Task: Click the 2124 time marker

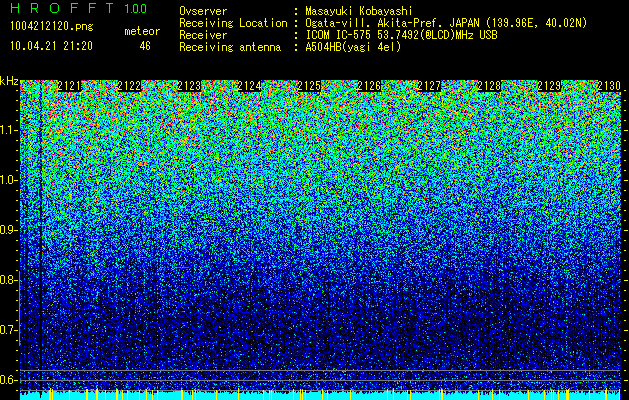Action: [250, 85]
